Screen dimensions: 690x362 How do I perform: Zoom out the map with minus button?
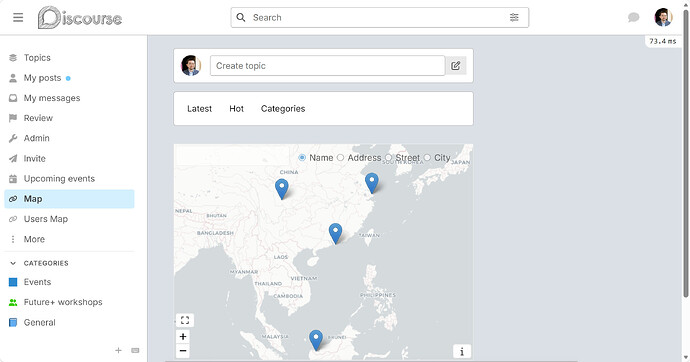[x=183, y=351]
